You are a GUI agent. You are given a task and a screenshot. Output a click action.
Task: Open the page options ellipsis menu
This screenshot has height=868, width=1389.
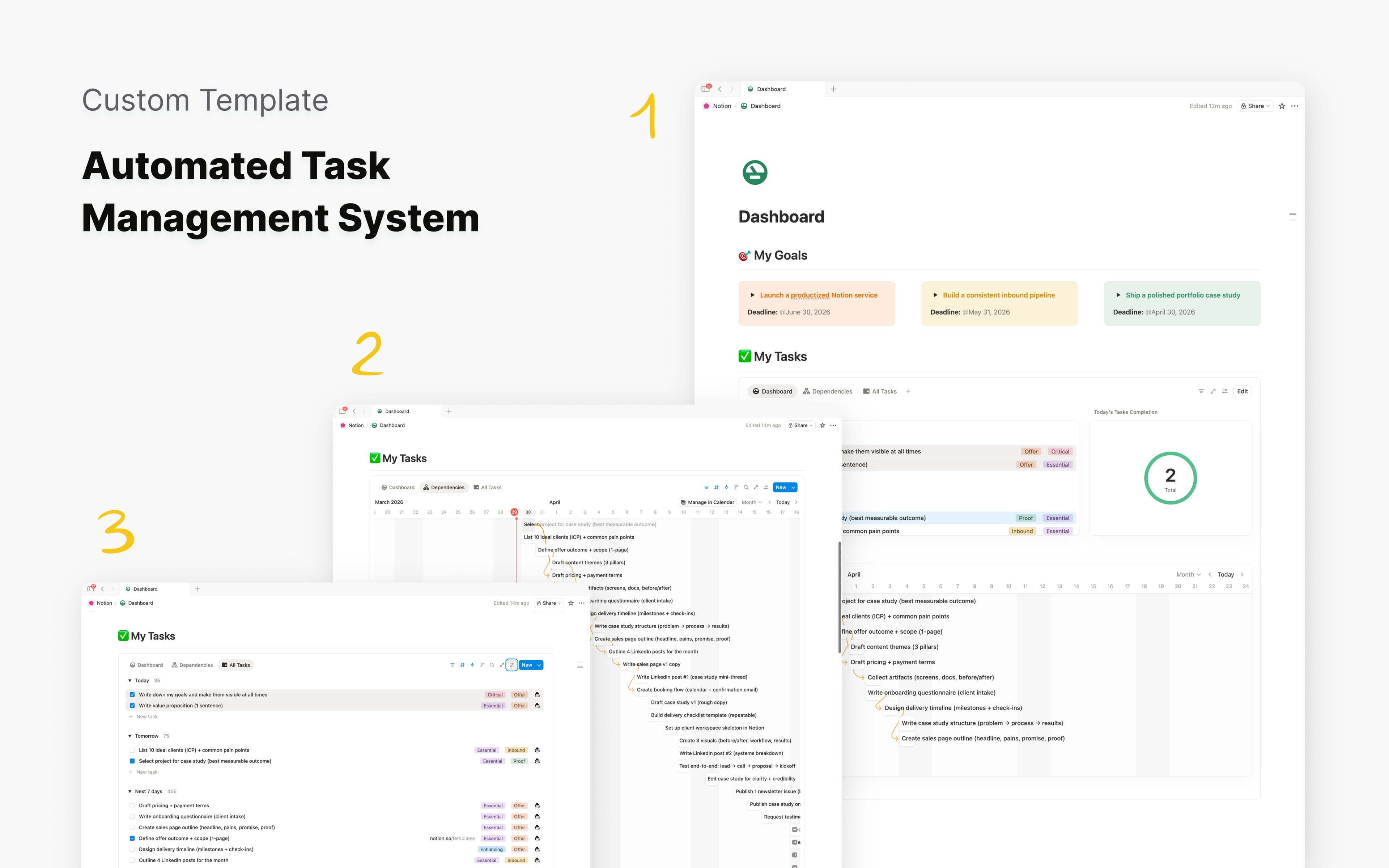click(1294, 106)
